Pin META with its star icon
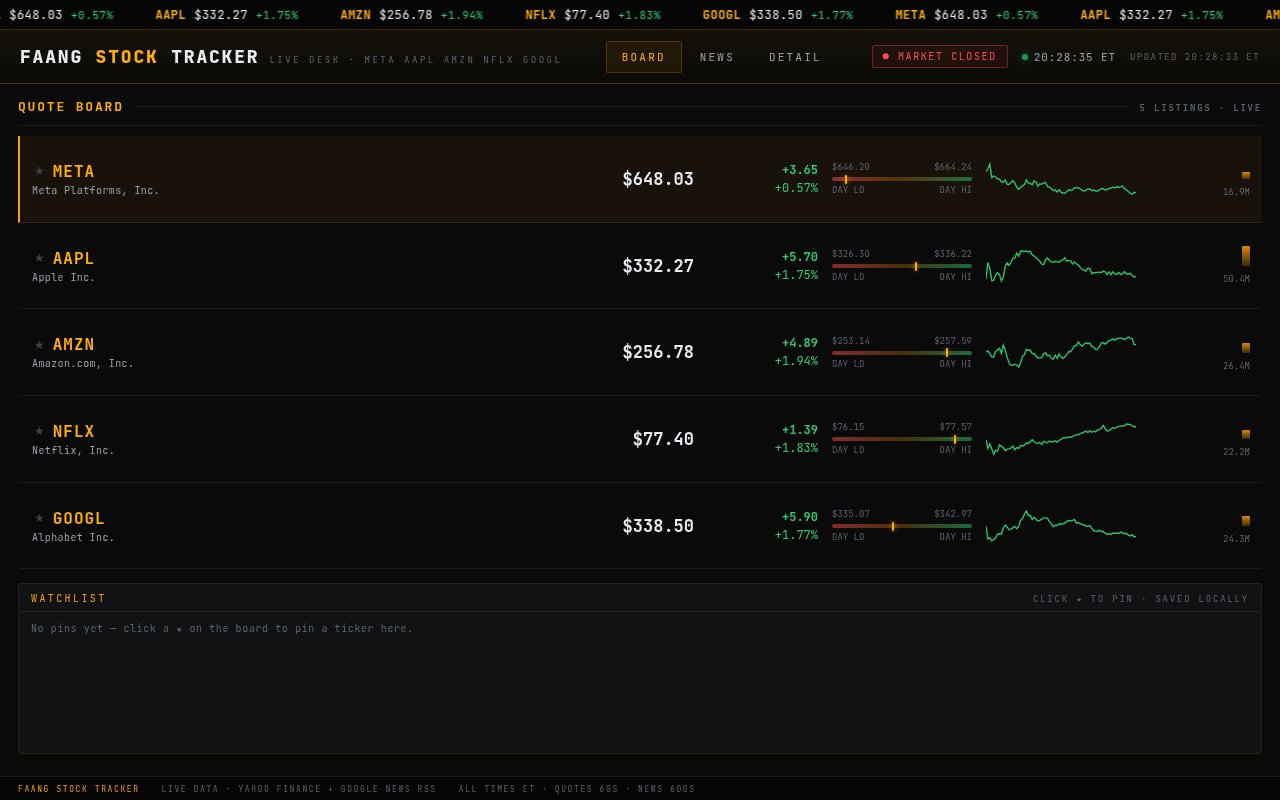Screen dimensions: 1280x800 [40, 171]
